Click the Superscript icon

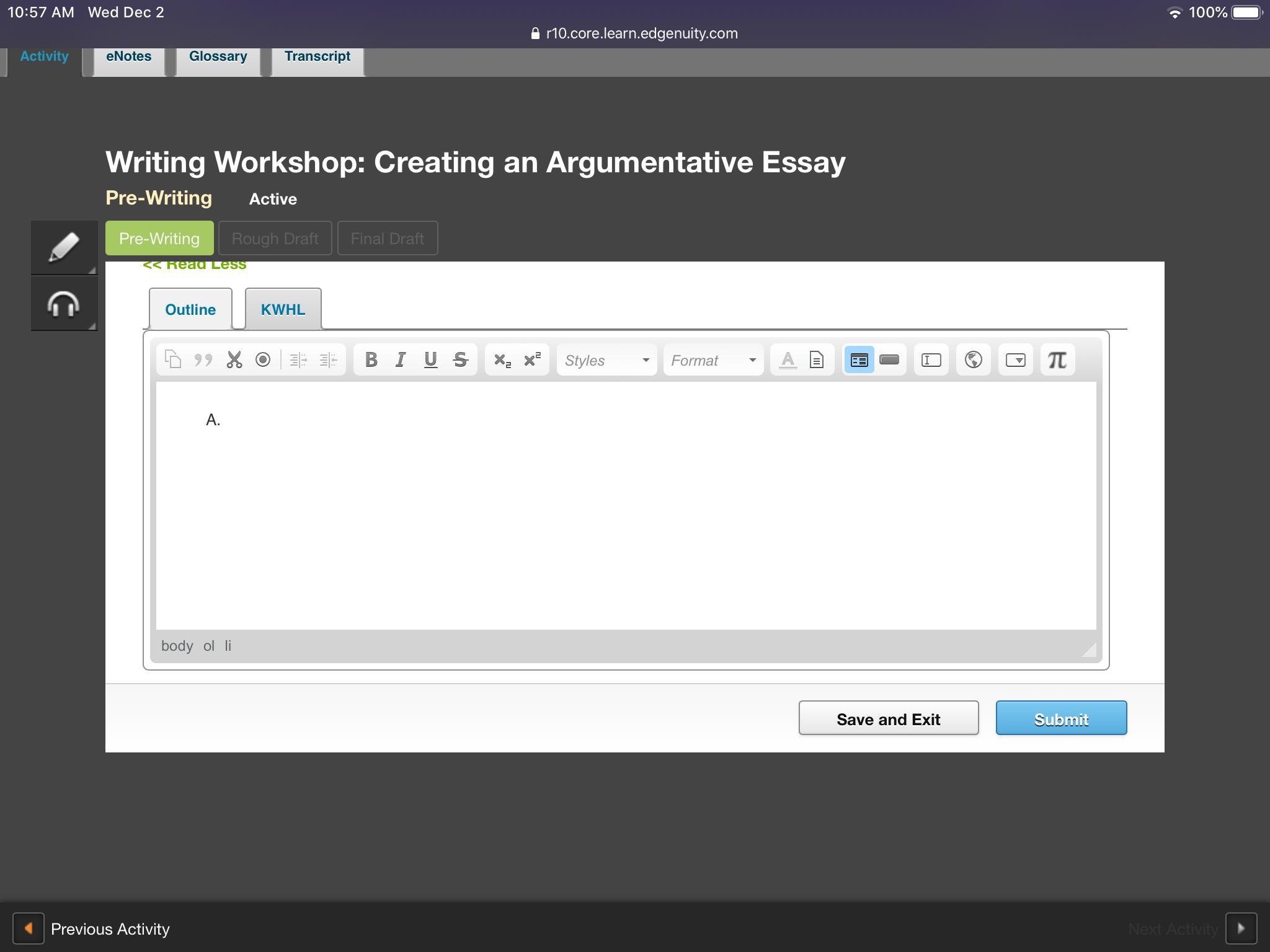tap(532, 360)
